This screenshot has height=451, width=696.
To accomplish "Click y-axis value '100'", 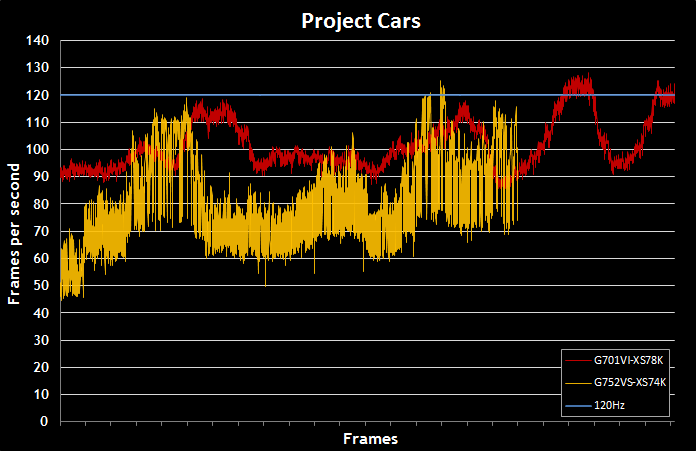I will click(37, 149).
